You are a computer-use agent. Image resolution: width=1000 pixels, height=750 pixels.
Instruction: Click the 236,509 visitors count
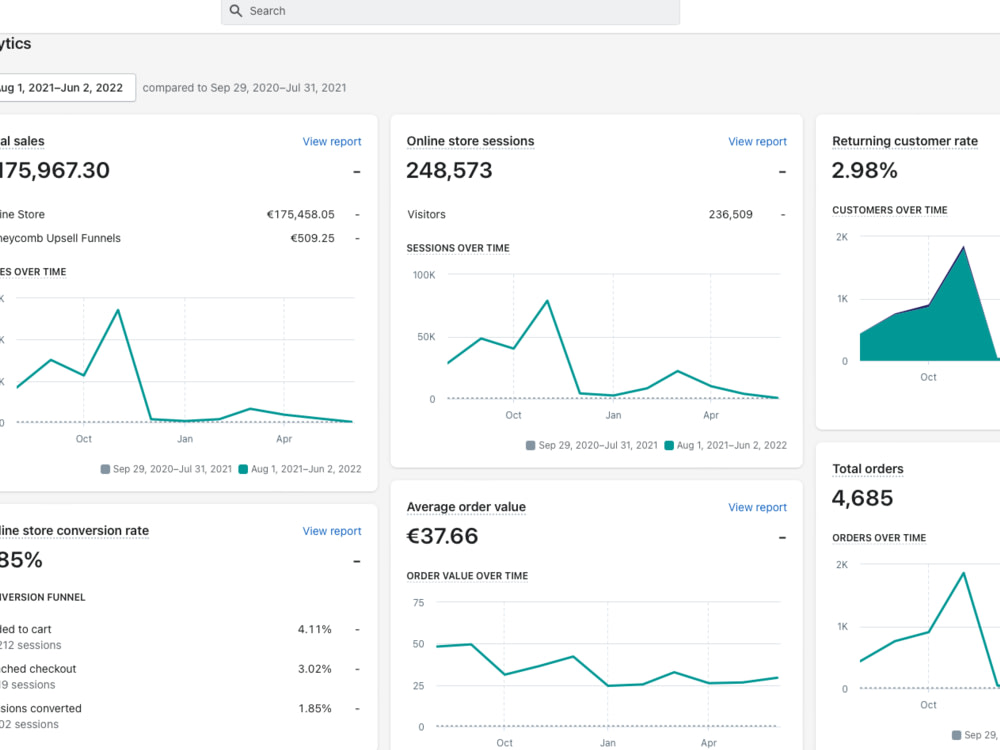(730, 215)
